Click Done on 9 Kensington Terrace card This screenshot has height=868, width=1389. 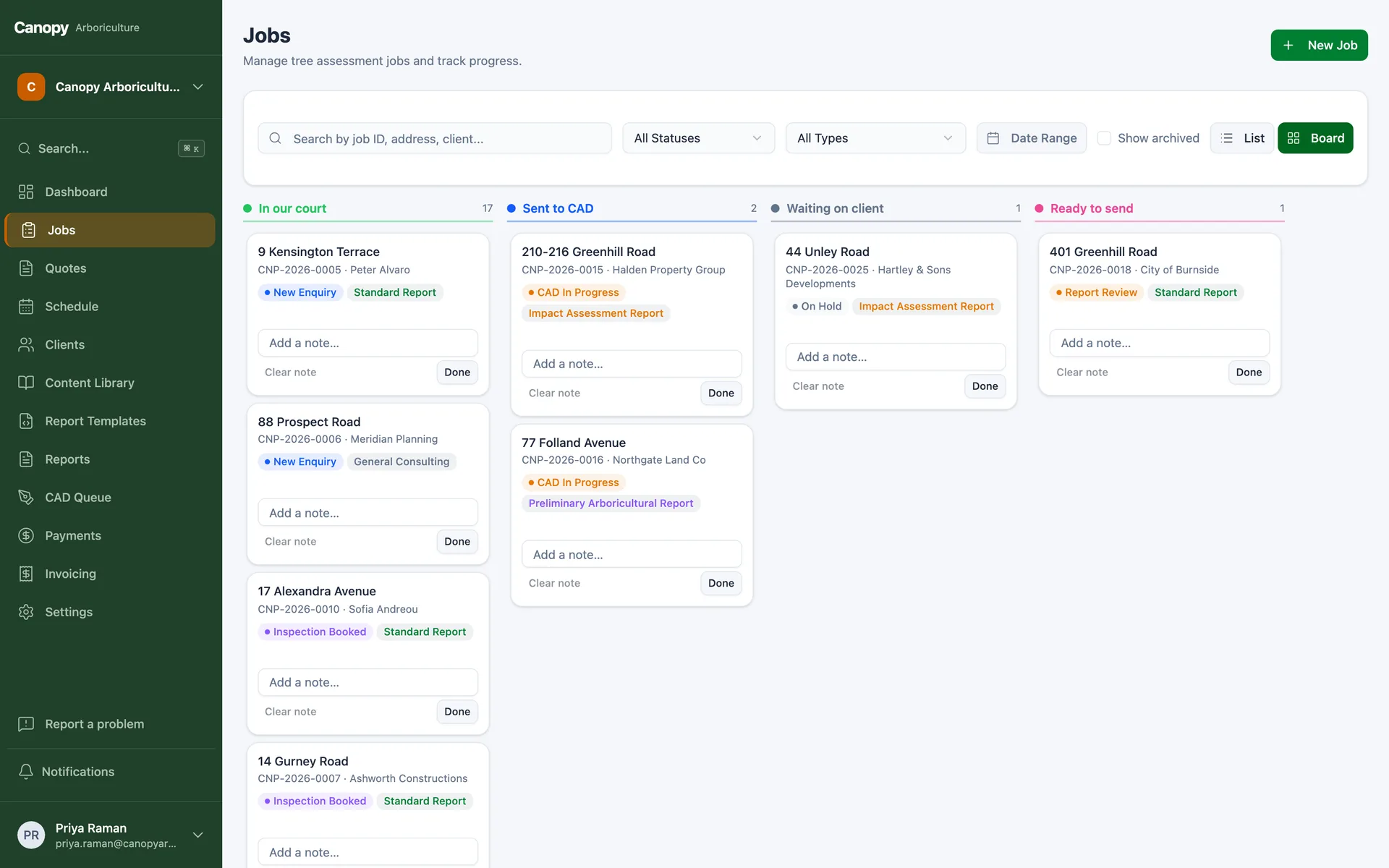[x=457, y=373]
